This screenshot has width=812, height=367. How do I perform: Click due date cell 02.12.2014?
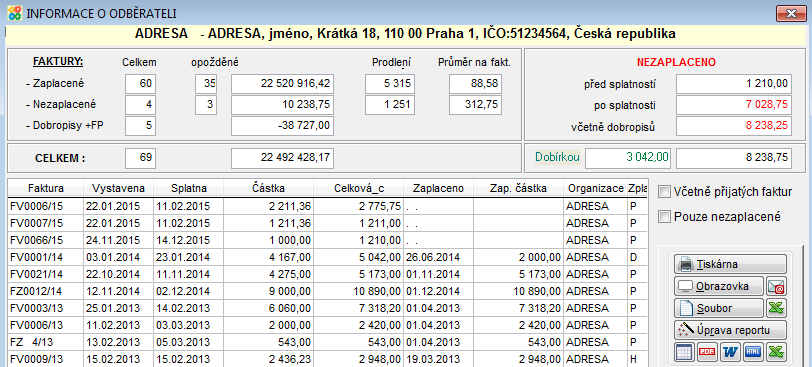coord(188,291)
